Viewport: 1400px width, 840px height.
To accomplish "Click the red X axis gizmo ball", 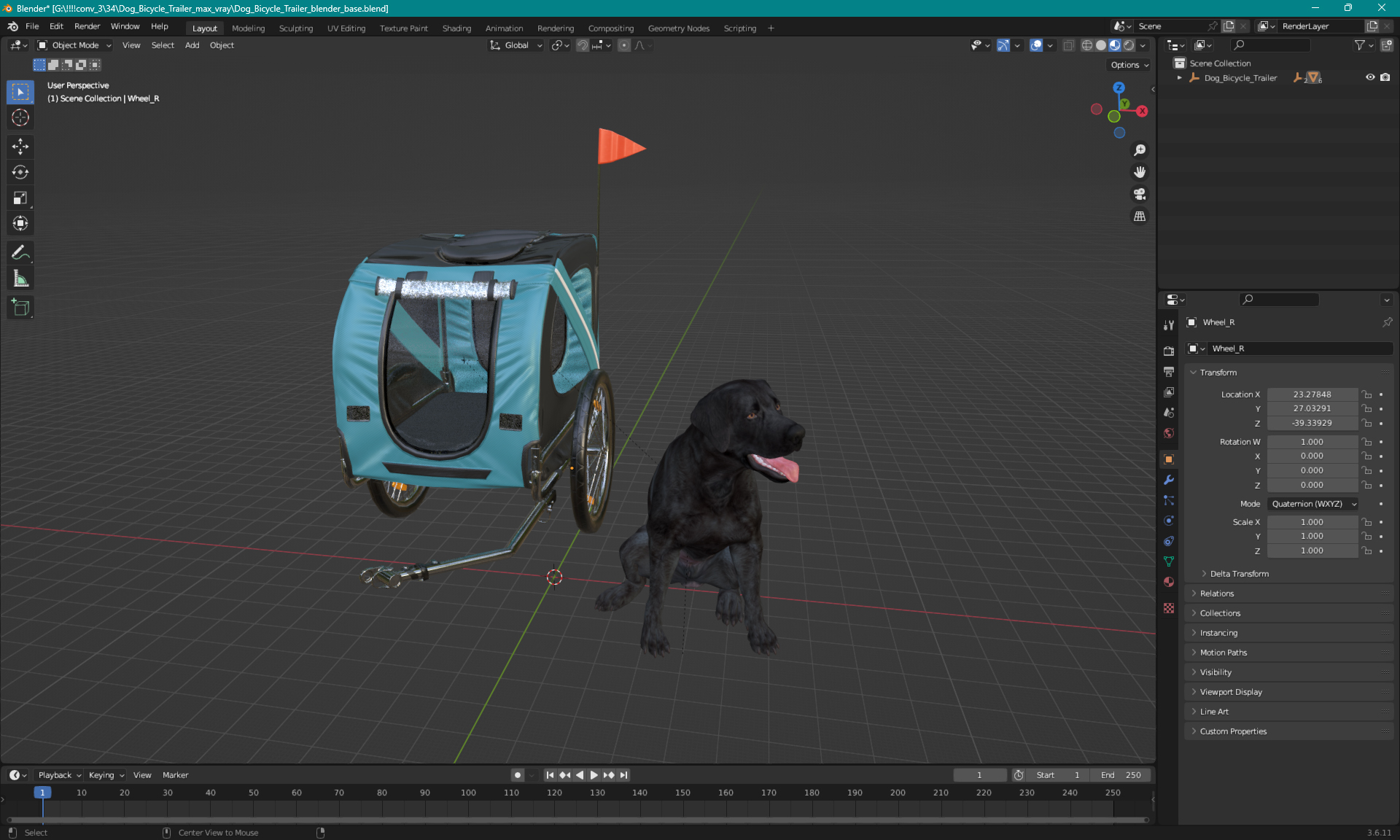I will pyautogui.click(x=1142, y=111).
